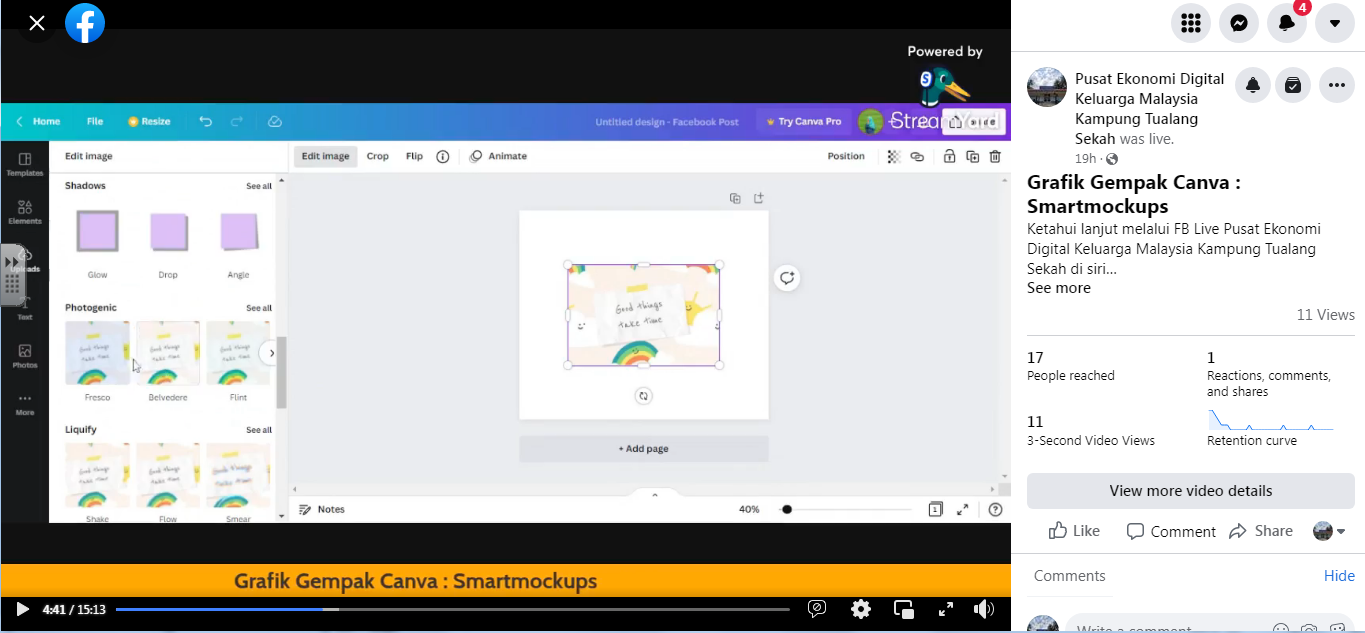Viewport: 1365px width, 633px height.
Task: Open the account dropdown arrow
Action: [1334, 23]
